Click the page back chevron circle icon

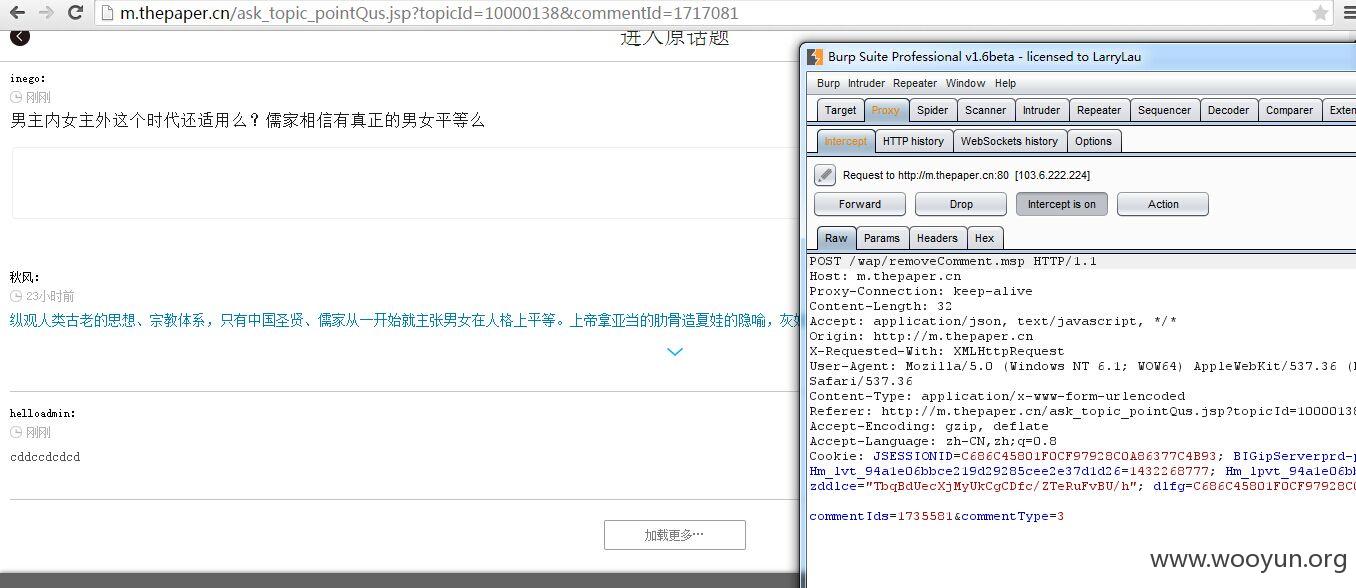point(20,36)
